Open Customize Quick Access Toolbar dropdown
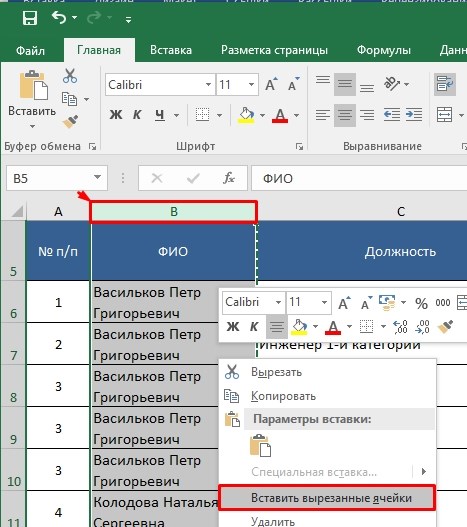 (128, 20)
